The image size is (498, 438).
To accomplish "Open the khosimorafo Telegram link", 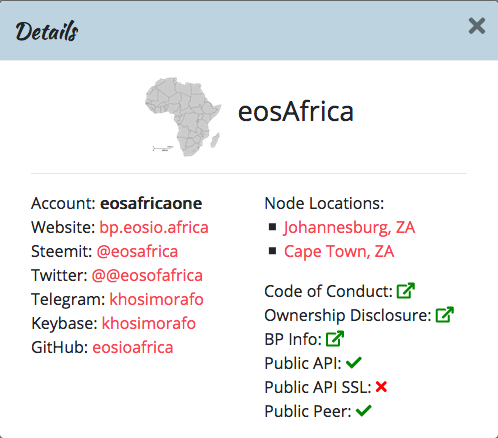I will point(157,299).
